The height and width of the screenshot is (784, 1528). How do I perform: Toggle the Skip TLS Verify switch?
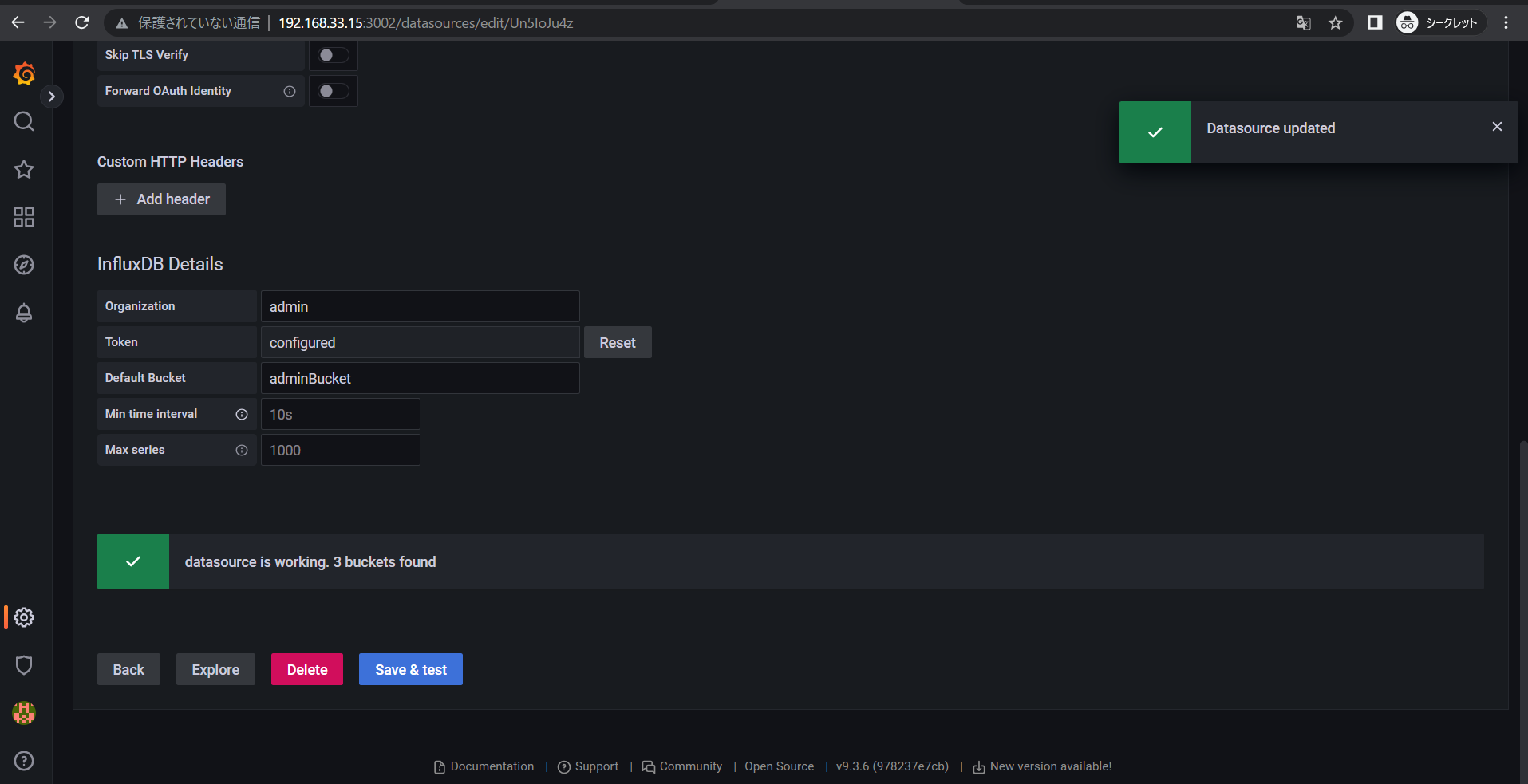[333, 55]
